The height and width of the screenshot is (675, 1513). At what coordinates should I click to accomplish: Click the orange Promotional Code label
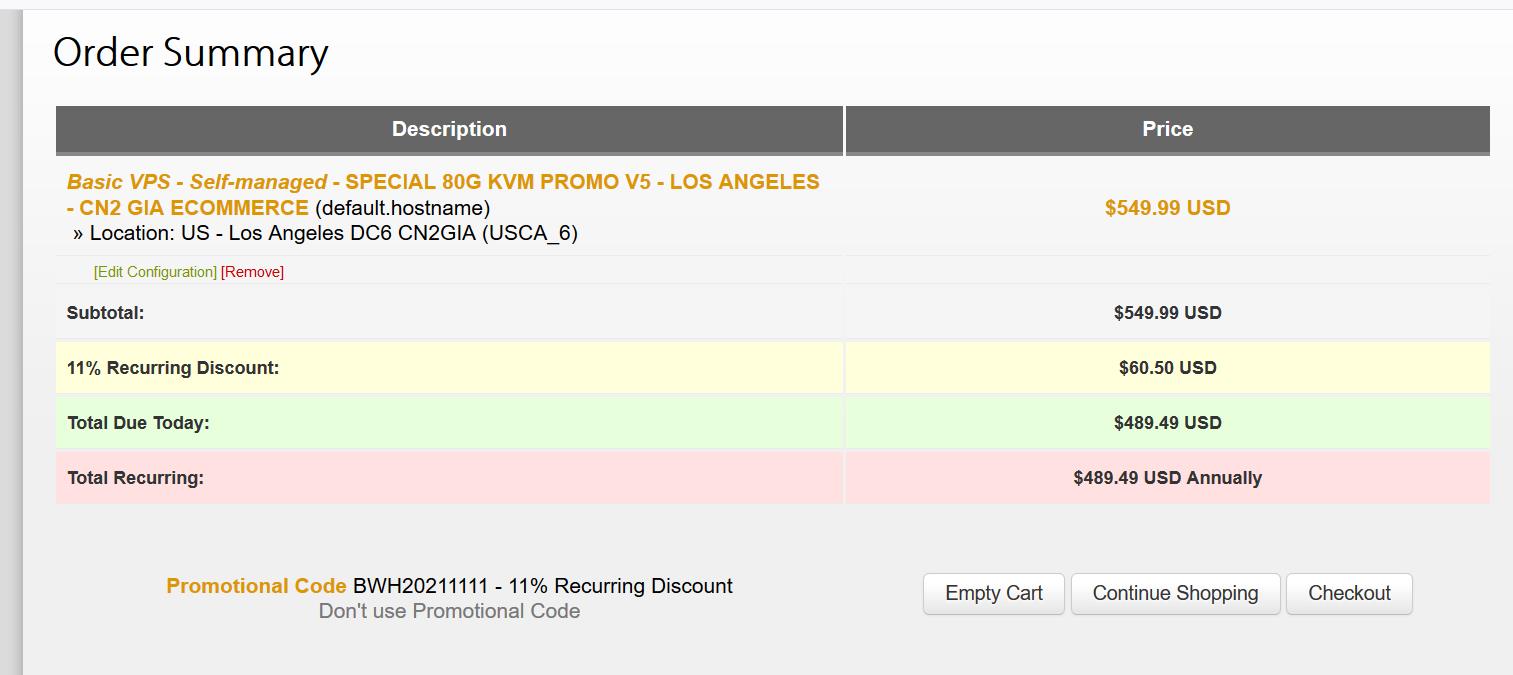pyautogui.click(x=256, y=586)
